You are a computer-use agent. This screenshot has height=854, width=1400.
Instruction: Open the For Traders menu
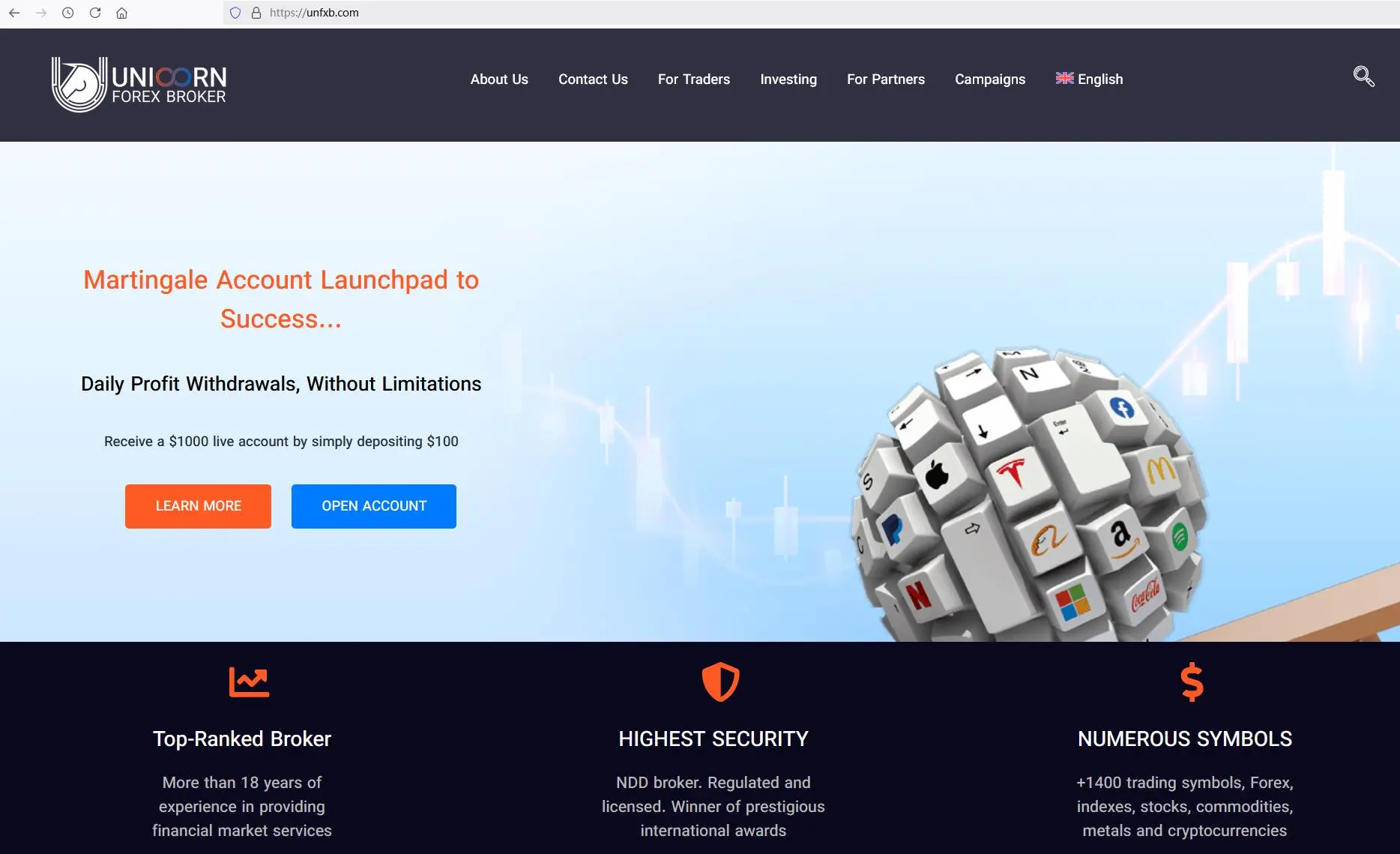click(x=694, y=79)
